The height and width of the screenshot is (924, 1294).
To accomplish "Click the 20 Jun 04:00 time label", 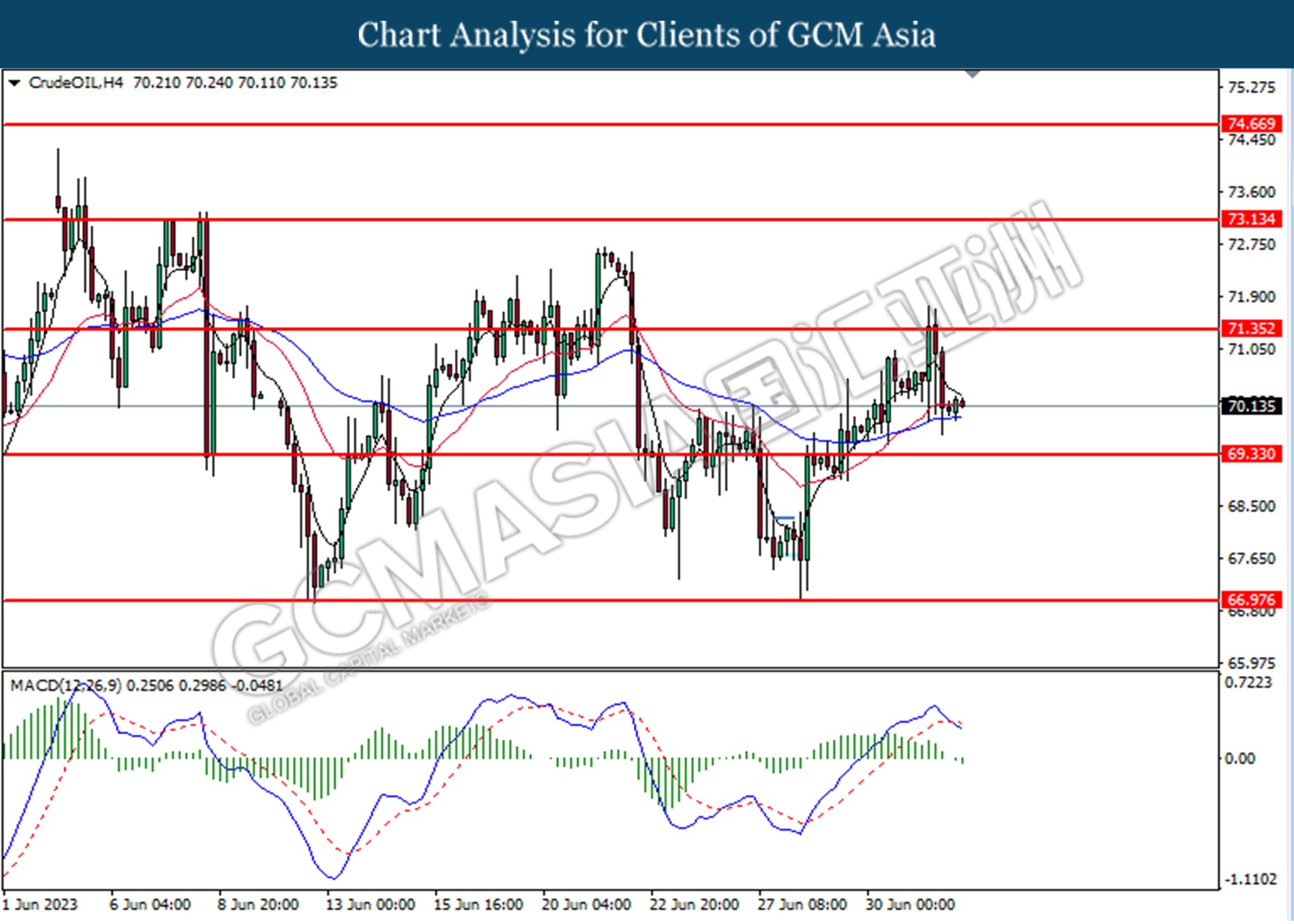I will [586, 905].
